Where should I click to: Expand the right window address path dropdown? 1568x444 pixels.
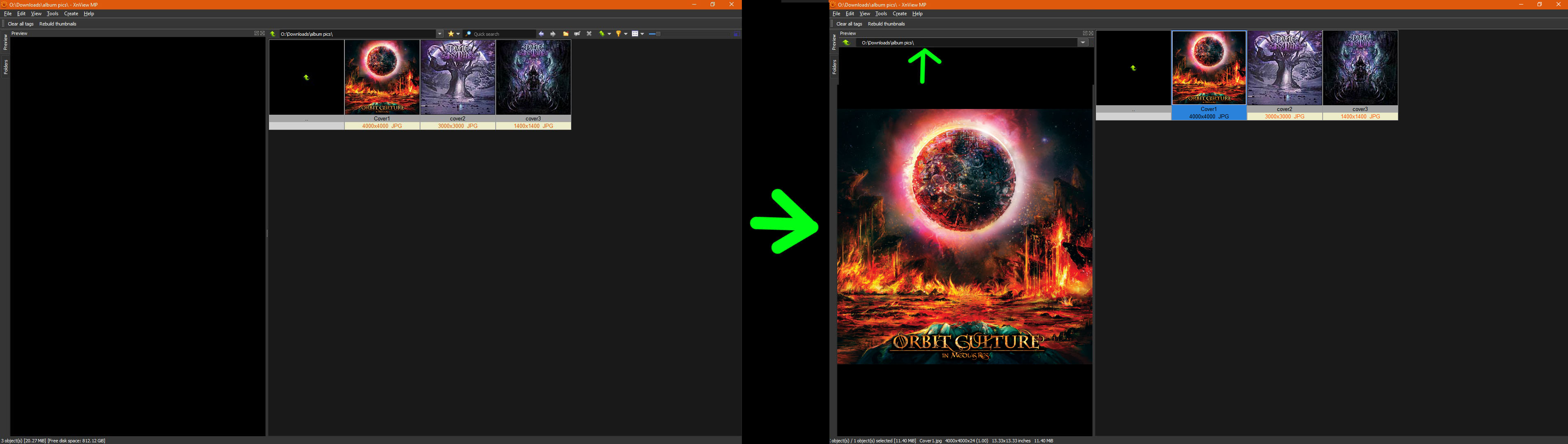1083,43
